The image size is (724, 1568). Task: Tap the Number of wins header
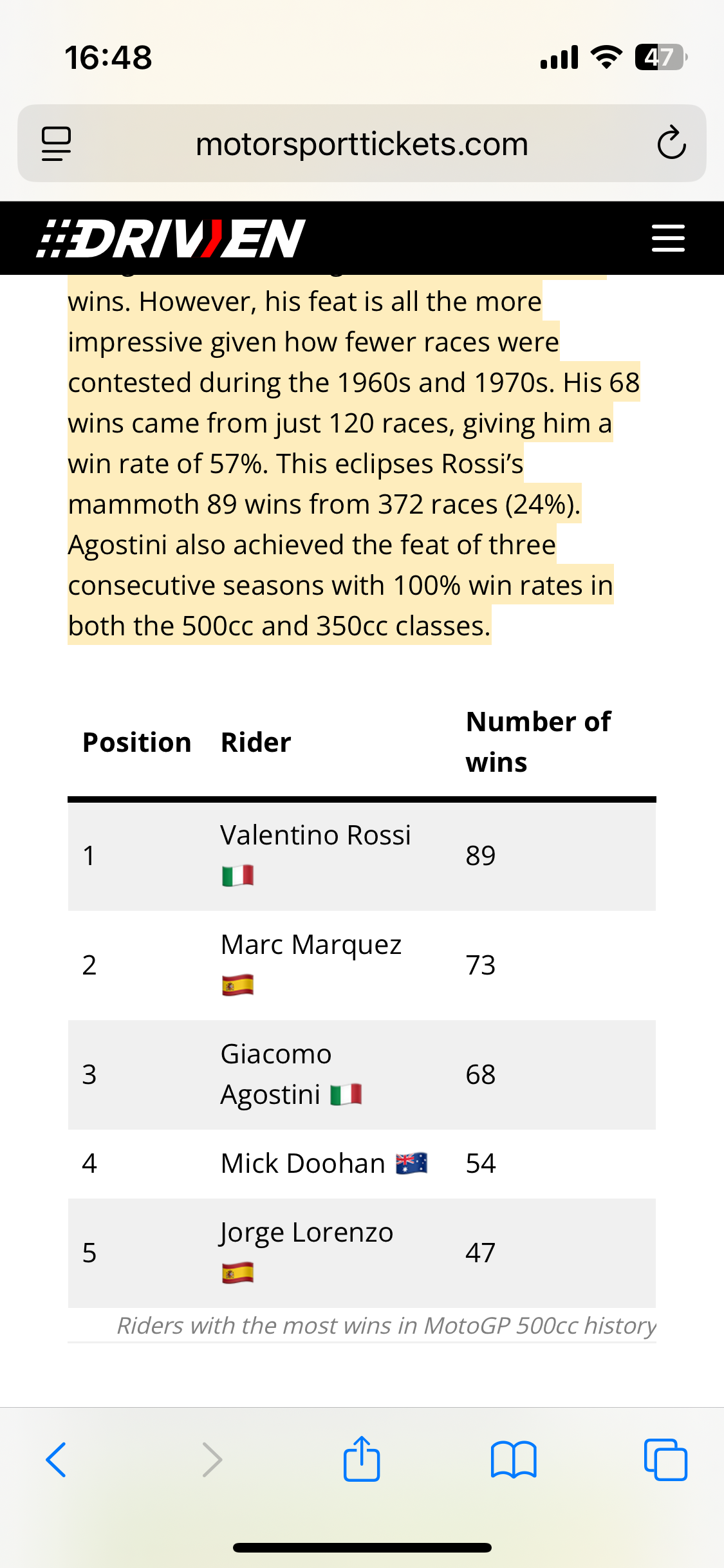click(x=538, y=742)
